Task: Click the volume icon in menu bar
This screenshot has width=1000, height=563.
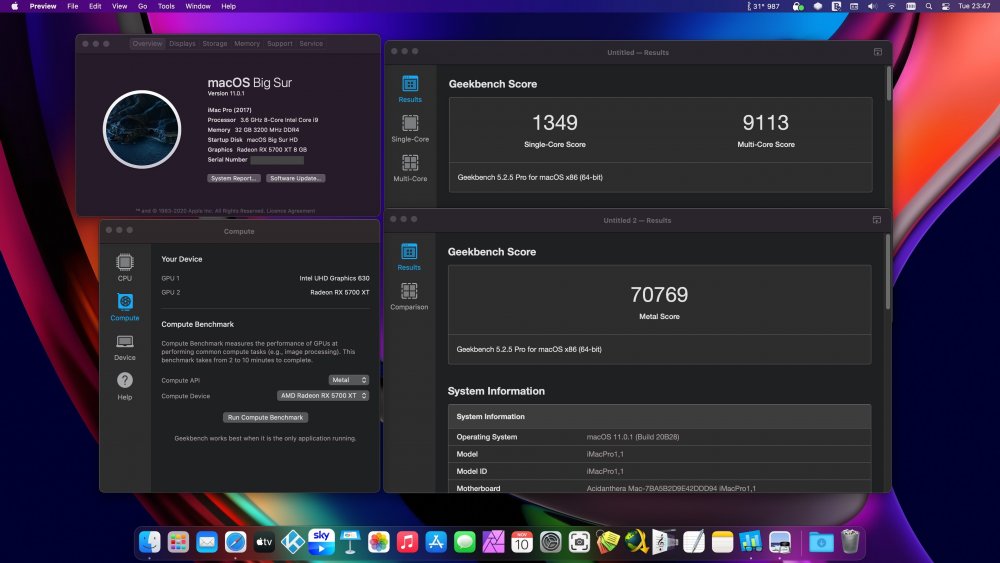Action: [872, 6]
